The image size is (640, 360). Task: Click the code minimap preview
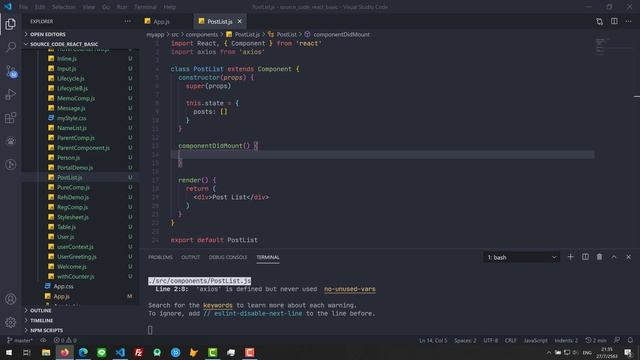[602, 46]
